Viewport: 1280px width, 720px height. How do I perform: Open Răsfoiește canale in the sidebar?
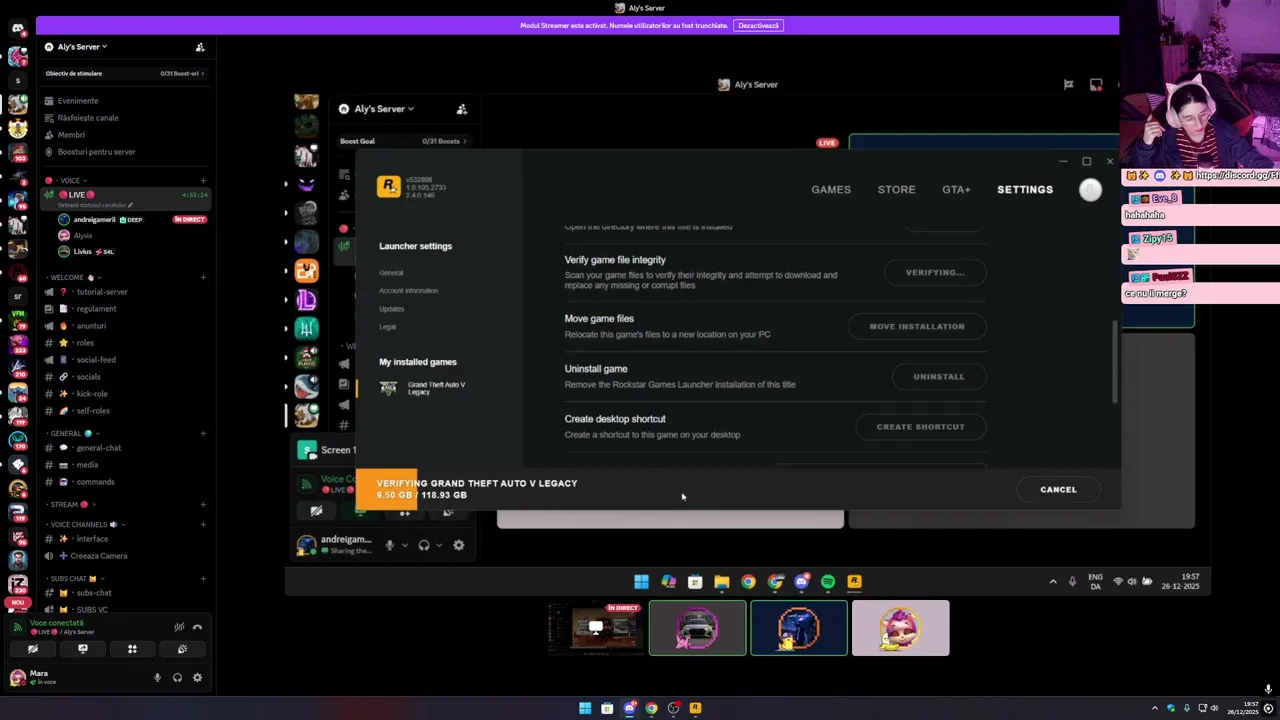click(x=124, y=118)
